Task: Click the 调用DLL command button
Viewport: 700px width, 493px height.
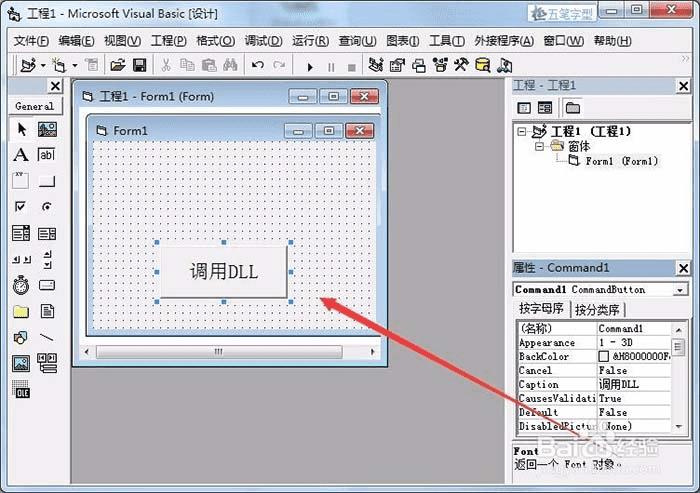Action: pyautogui.click(x=224, y=272)
